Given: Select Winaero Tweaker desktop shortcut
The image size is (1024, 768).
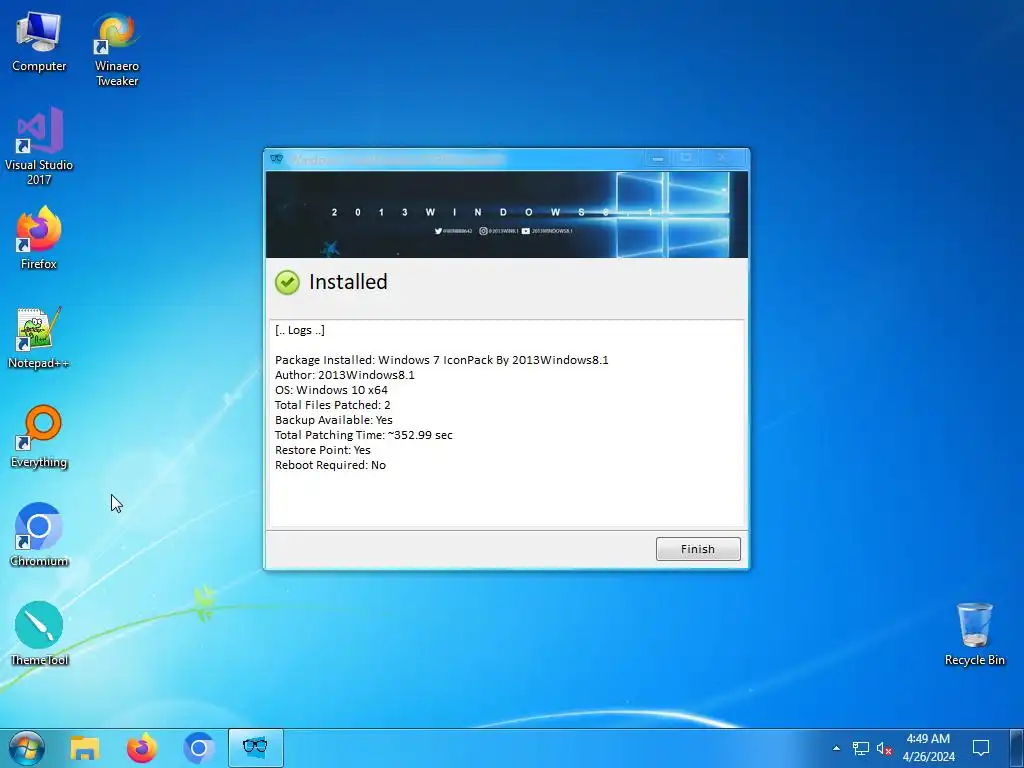Looking at the screenshot, I should tap(116, 50).
